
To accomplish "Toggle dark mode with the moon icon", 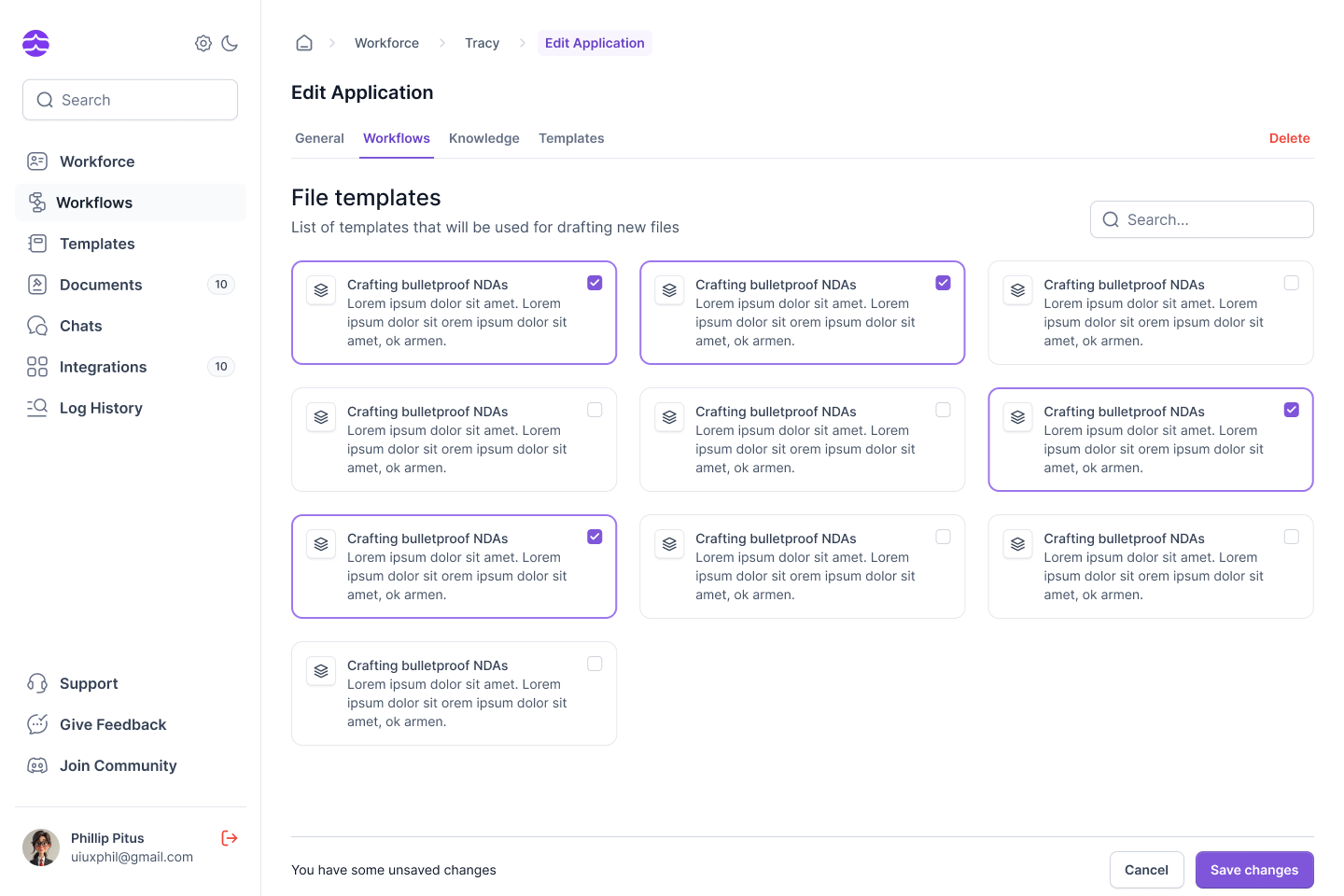I will pyautogui.click(x=230, y=43).
